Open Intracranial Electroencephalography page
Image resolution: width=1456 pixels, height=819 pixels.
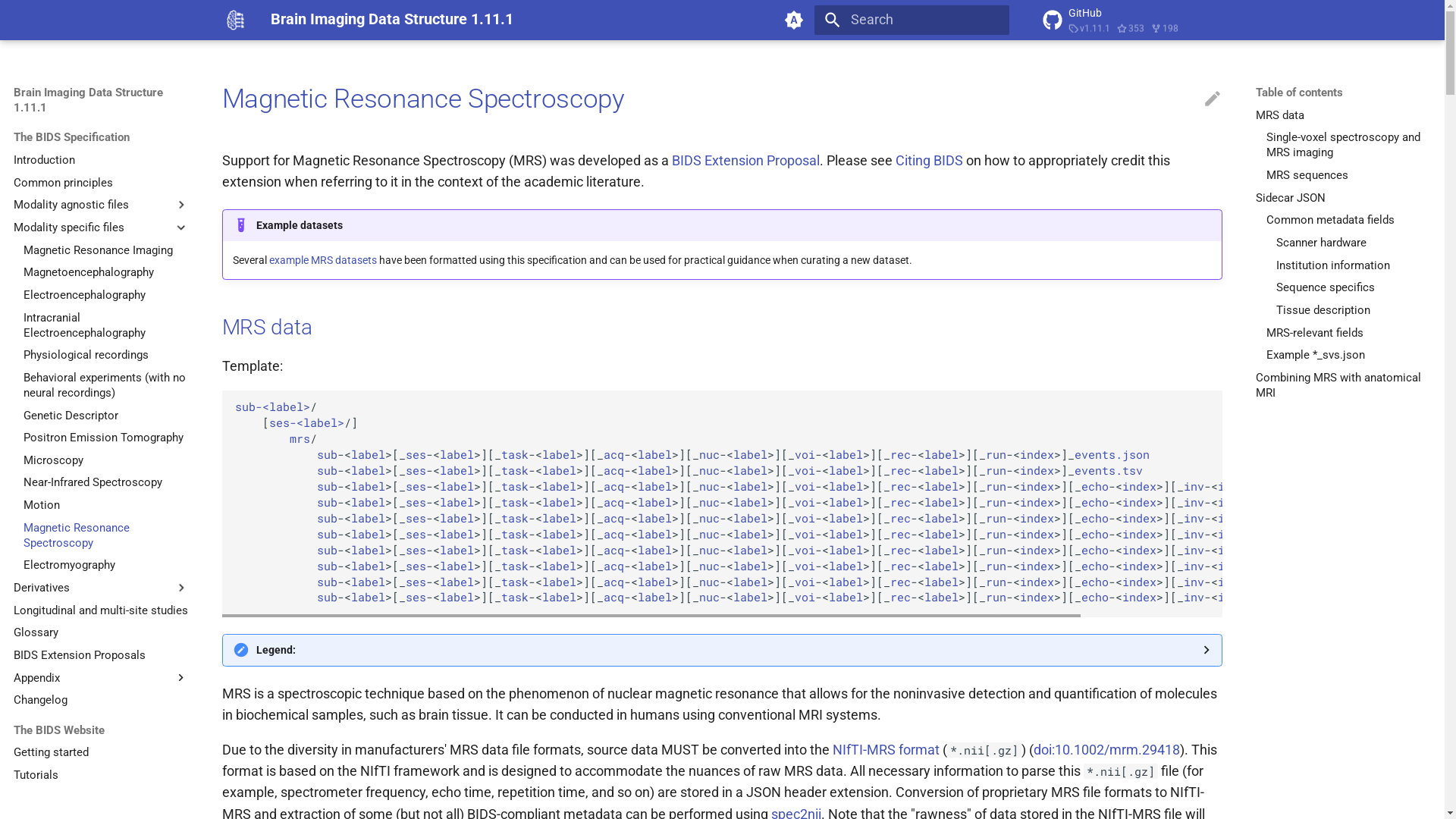84,325
